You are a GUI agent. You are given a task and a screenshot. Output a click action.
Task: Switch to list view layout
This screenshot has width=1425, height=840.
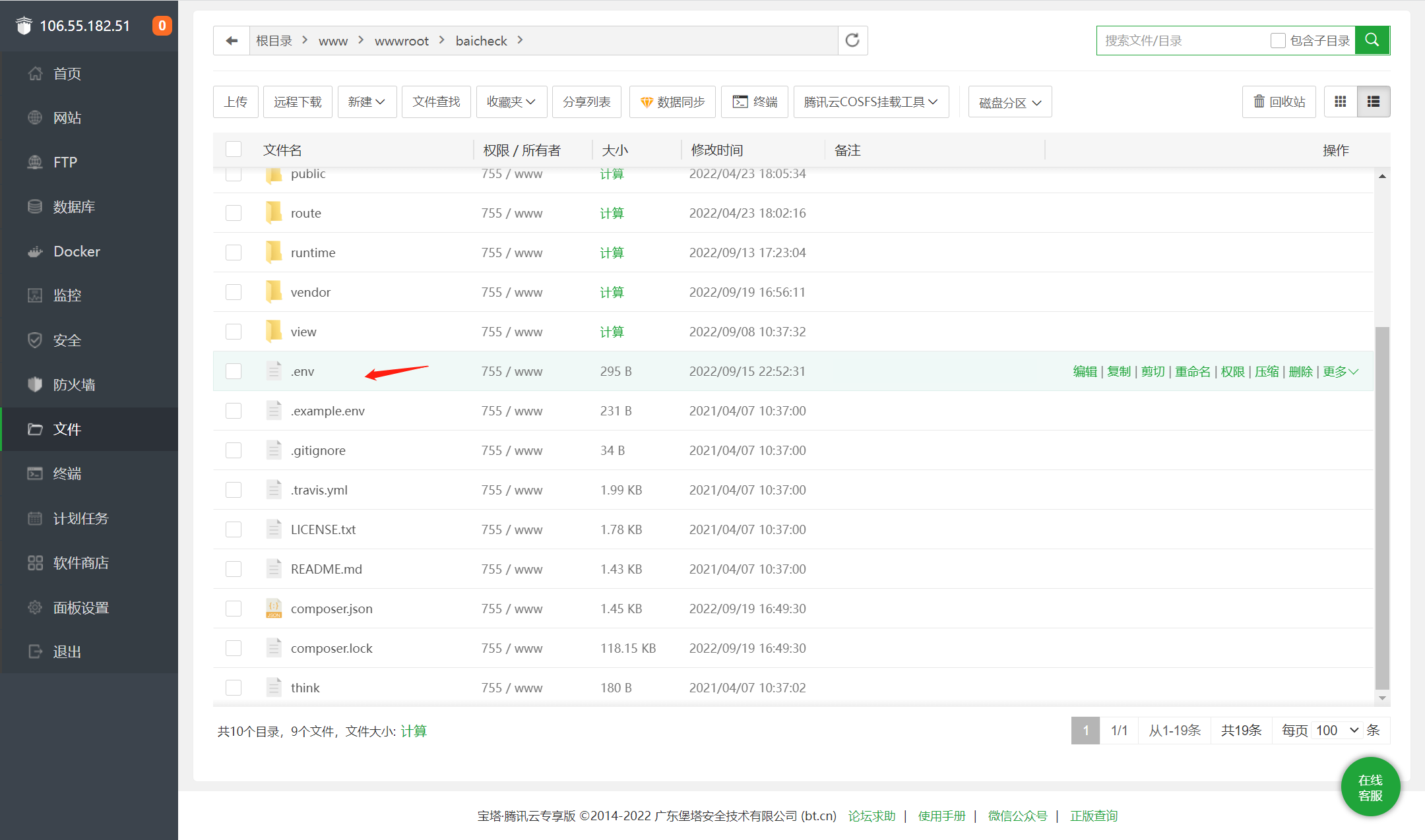(x=1374, y=102)
